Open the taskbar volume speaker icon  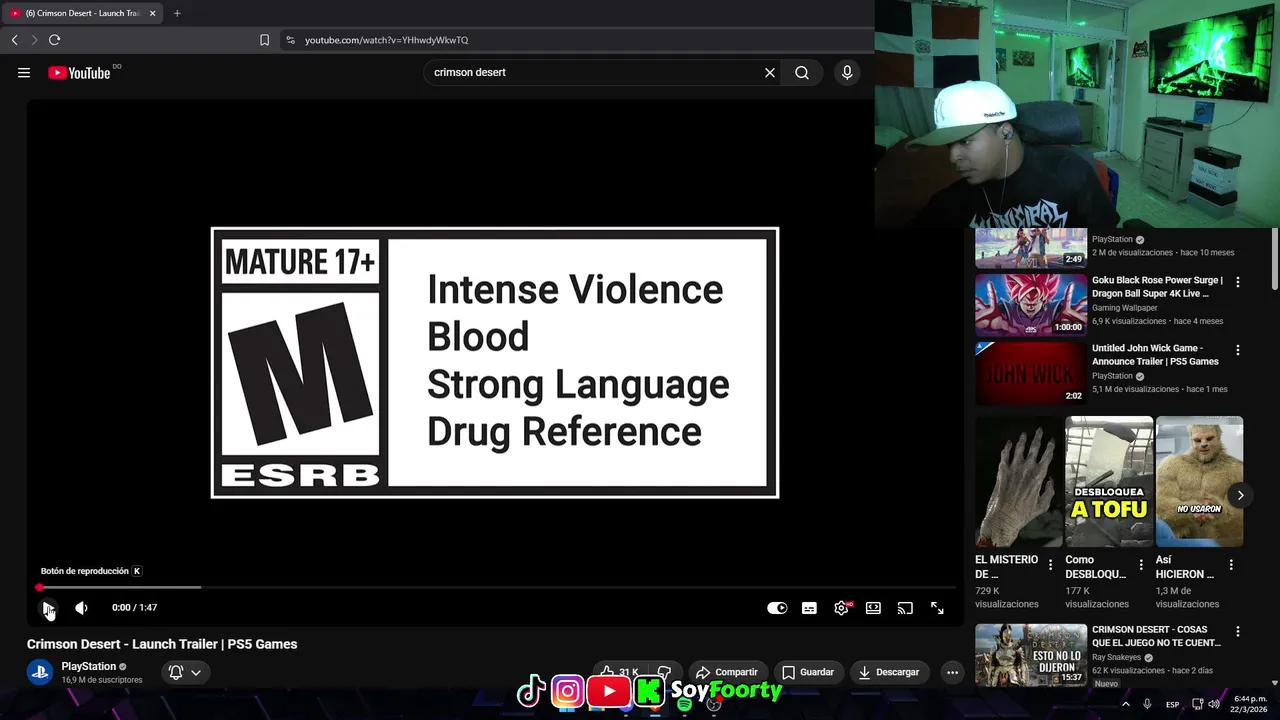click(1214, 704)
